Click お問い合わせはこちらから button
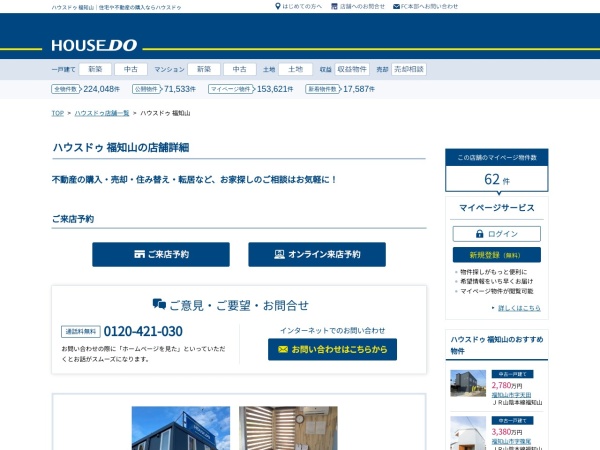Viewport: 600px width, 450px height. [332, 349]
